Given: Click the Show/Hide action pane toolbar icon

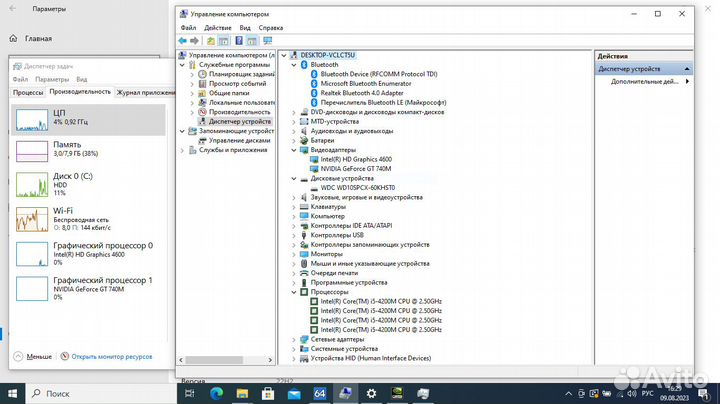Looking at the screenshot, I should [x=252, y=41].
